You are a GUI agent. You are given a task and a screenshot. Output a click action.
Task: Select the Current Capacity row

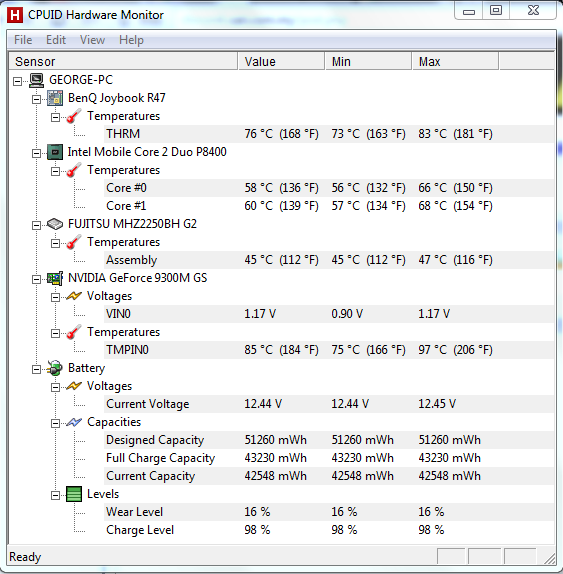point(329,476)
